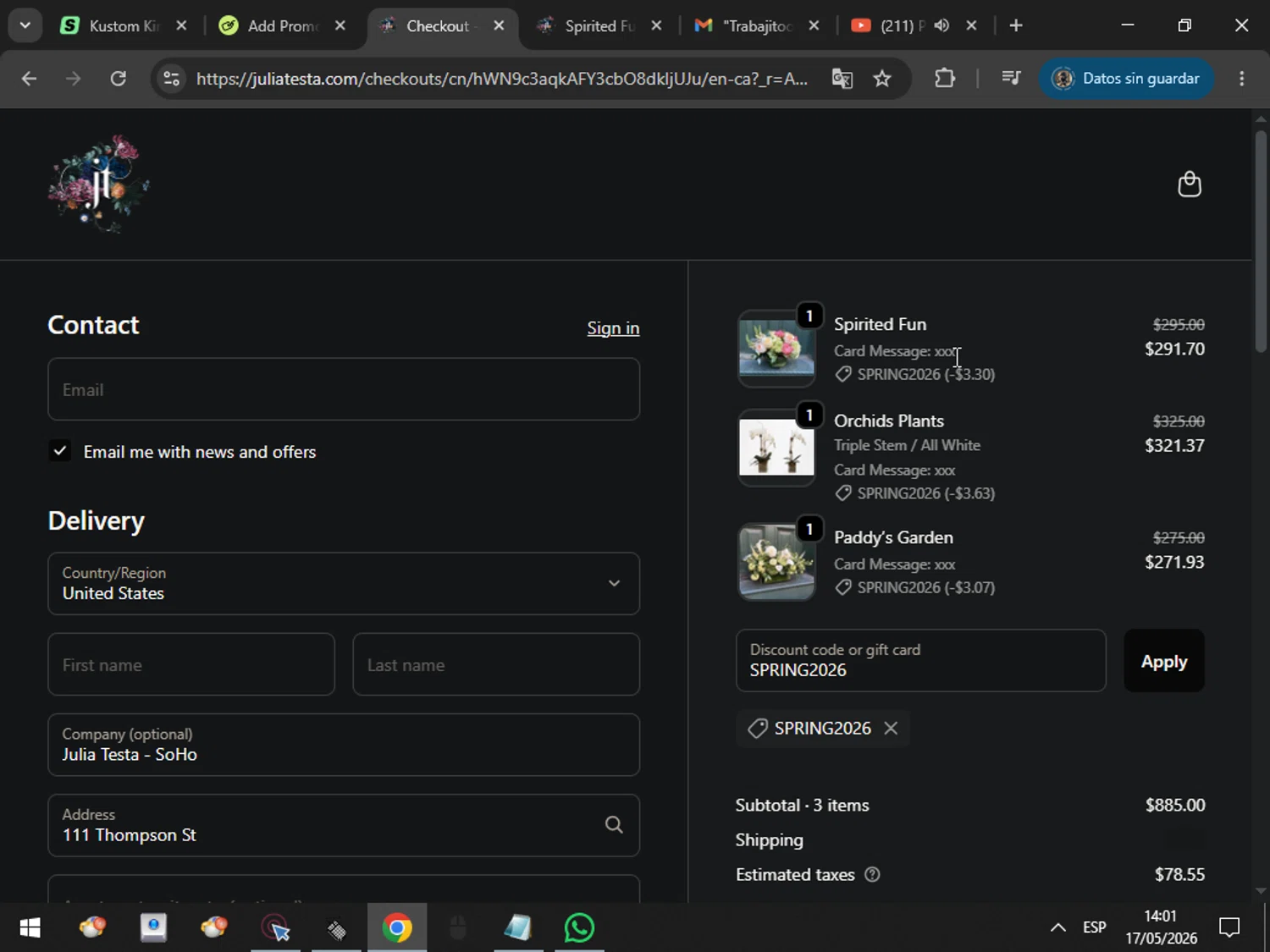Open Chrome three-dot menu
The width and height of the screenshot is (1270, 952).
coord(1242,79)
